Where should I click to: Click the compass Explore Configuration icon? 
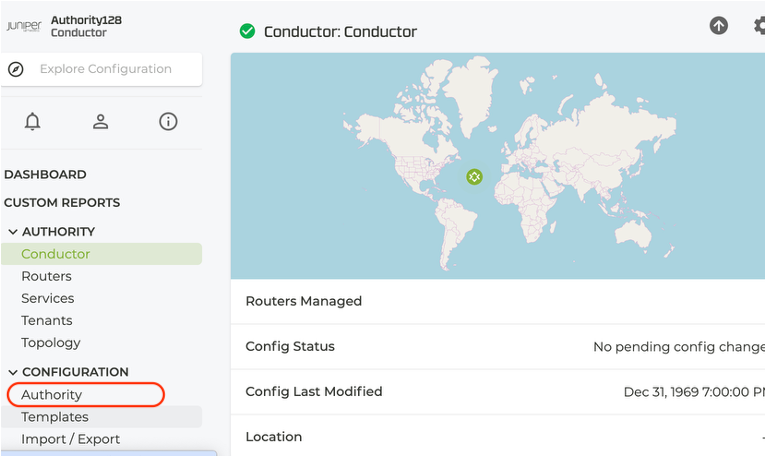(16, 69)
